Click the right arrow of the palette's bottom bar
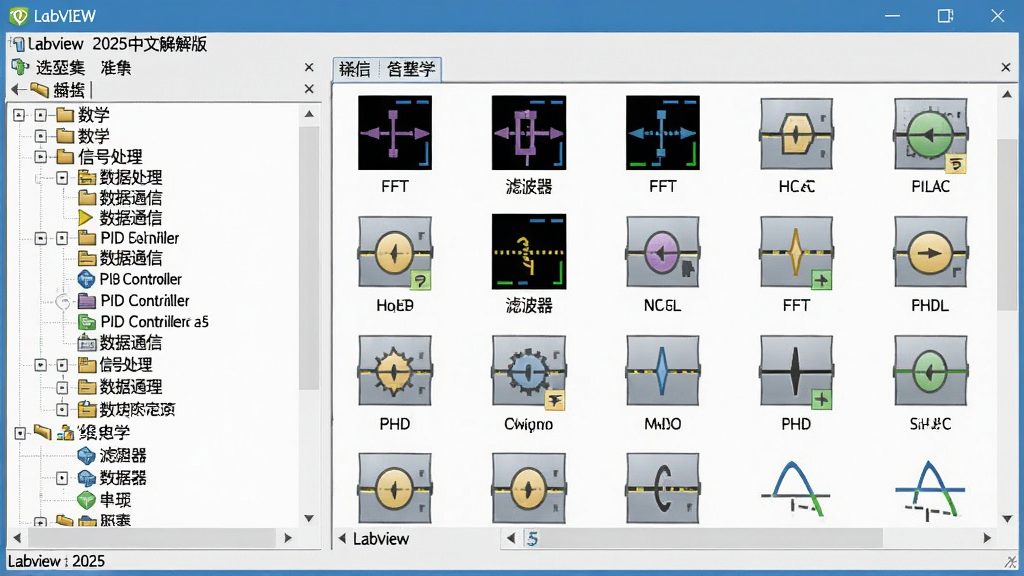The image size is (1024, 576). pos(987,538)
